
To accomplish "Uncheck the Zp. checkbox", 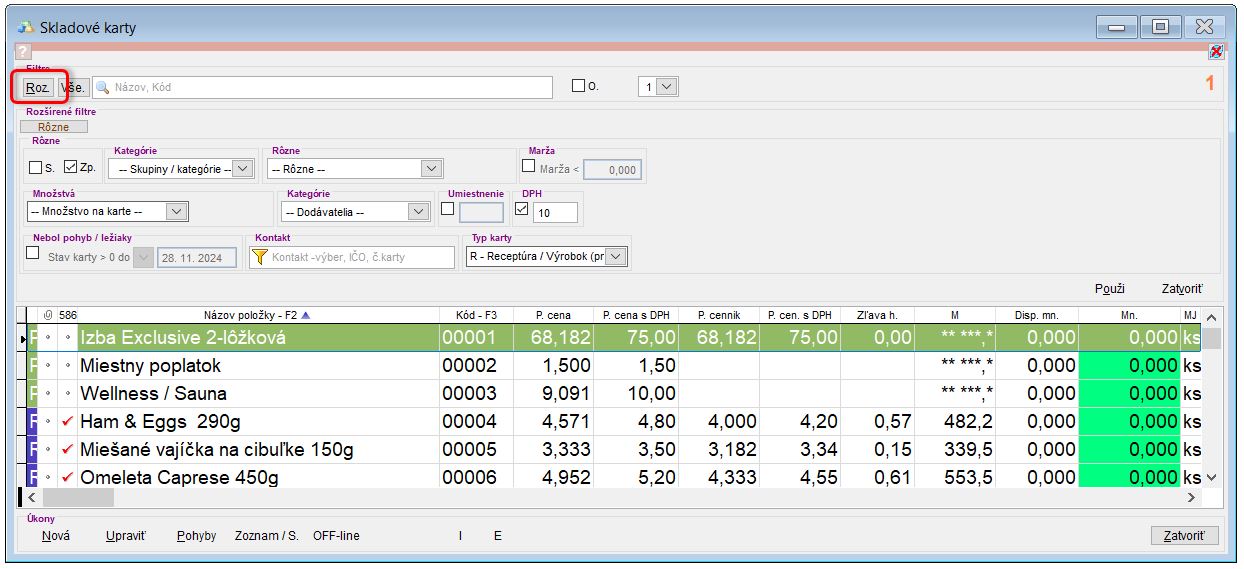I will coord(70,168).
